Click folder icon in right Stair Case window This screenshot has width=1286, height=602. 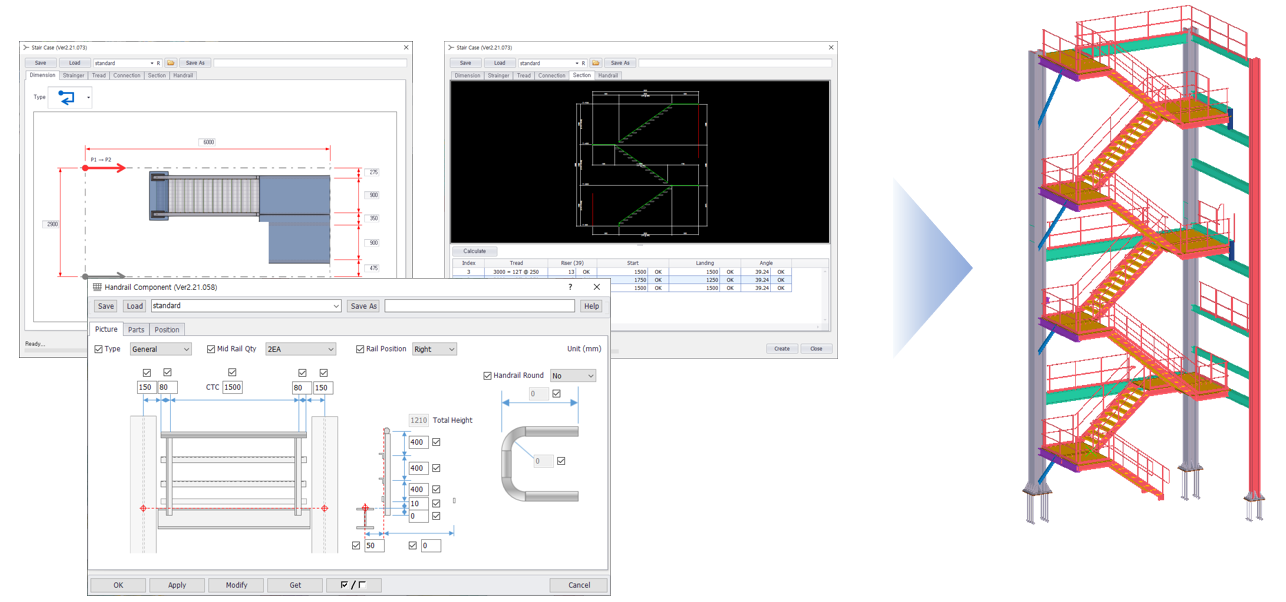point(596,63)
